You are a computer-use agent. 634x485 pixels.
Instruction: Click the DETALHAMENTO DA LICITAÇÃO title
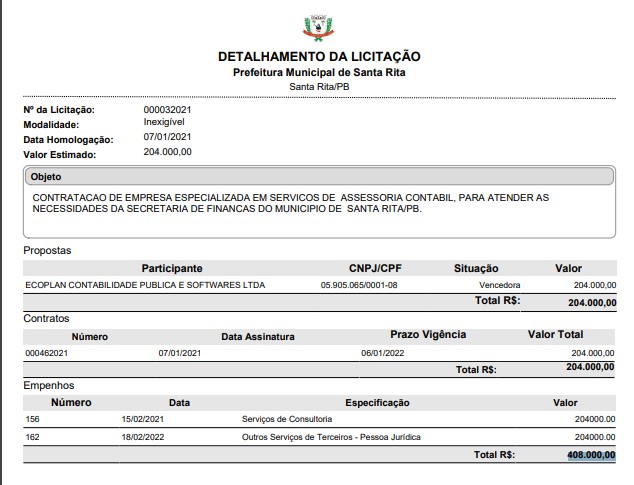point(319,56)
